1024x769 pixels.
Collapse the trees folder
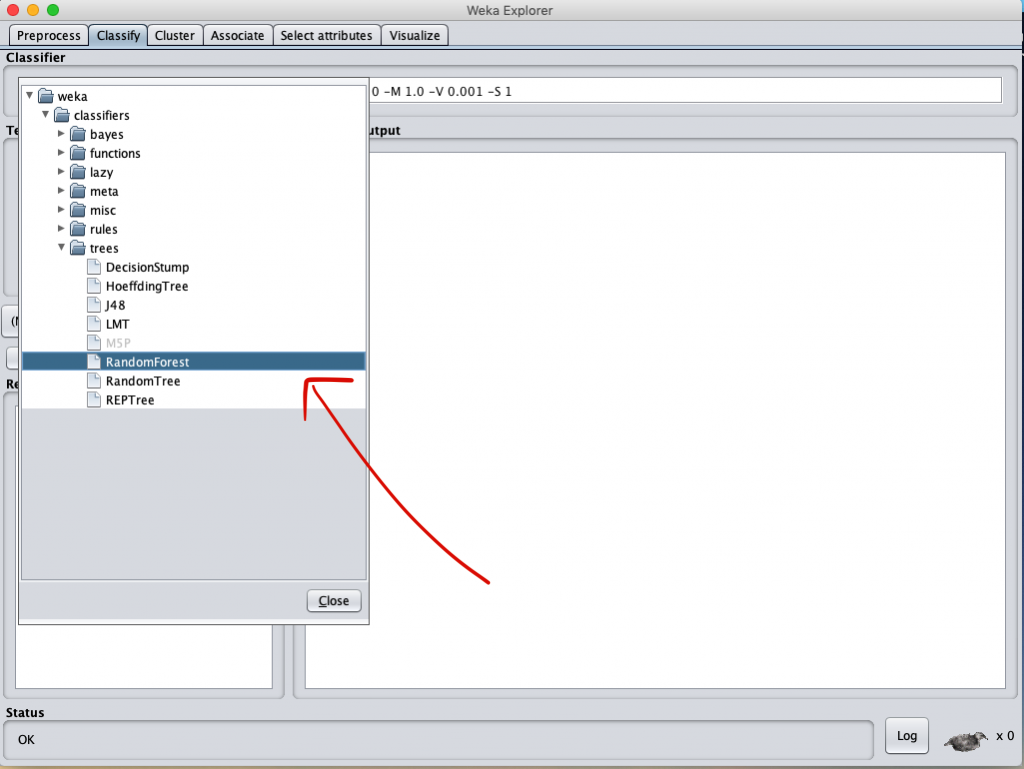coord(61,247)
